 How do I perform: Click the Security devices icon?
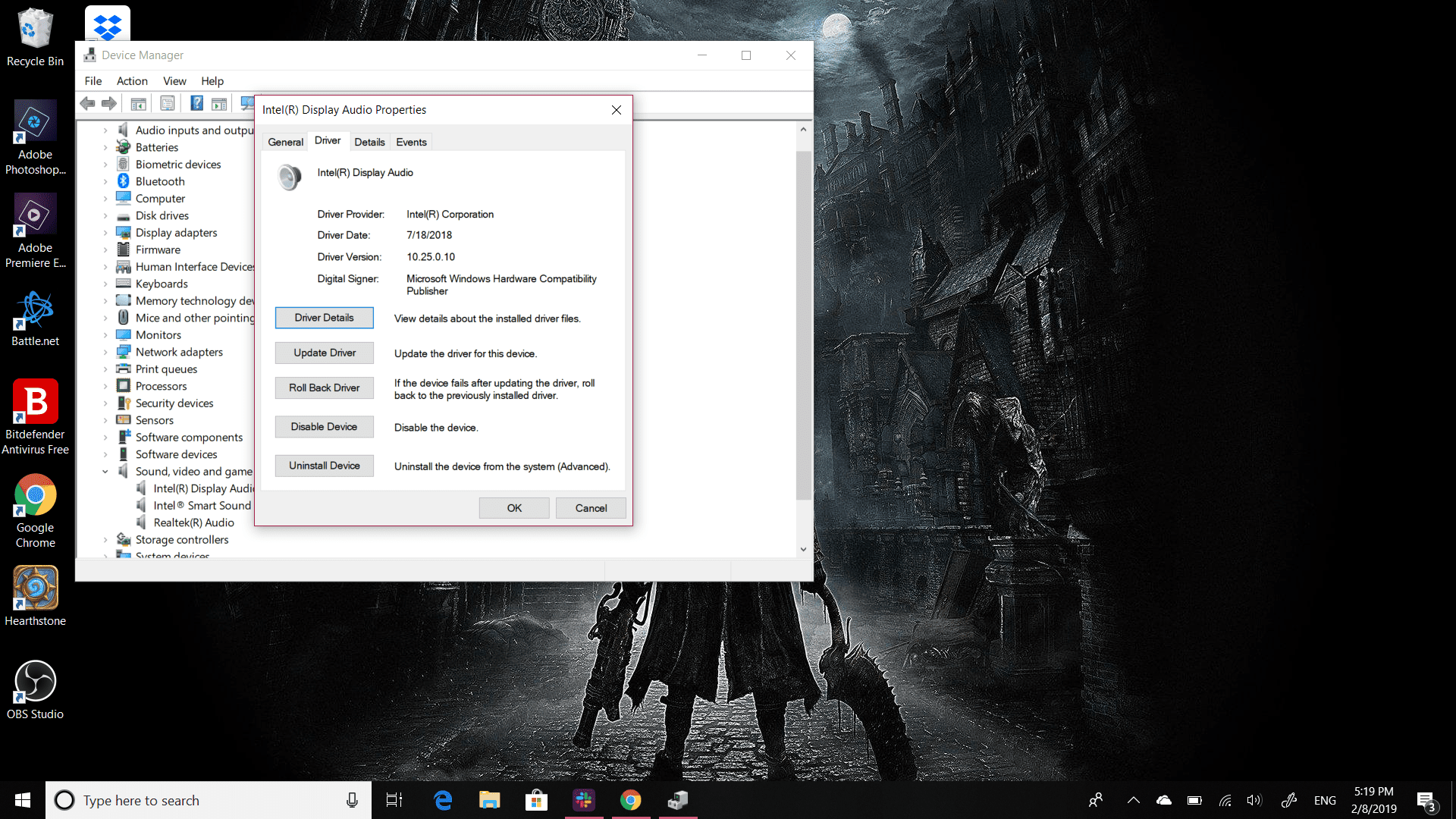pyautogui.click(x=124, y=403)
